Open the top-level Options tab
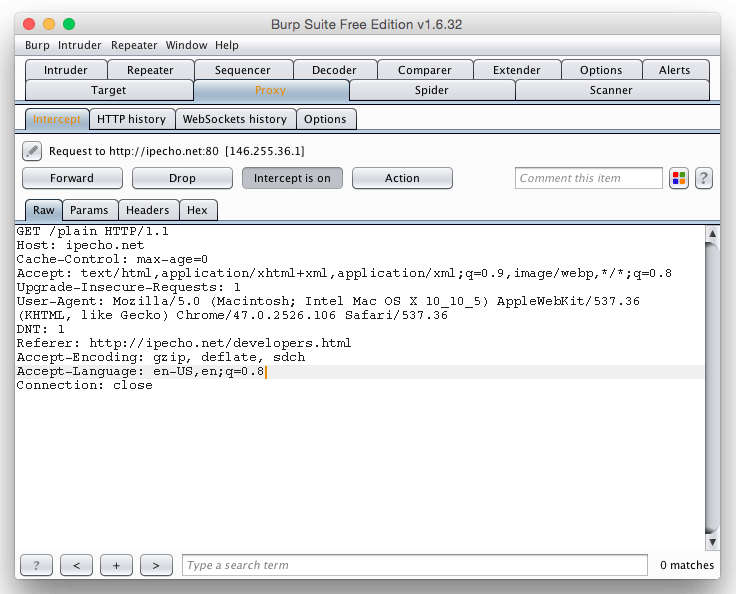The height and width of the screenshot is (594, 736). coord(601,70)
